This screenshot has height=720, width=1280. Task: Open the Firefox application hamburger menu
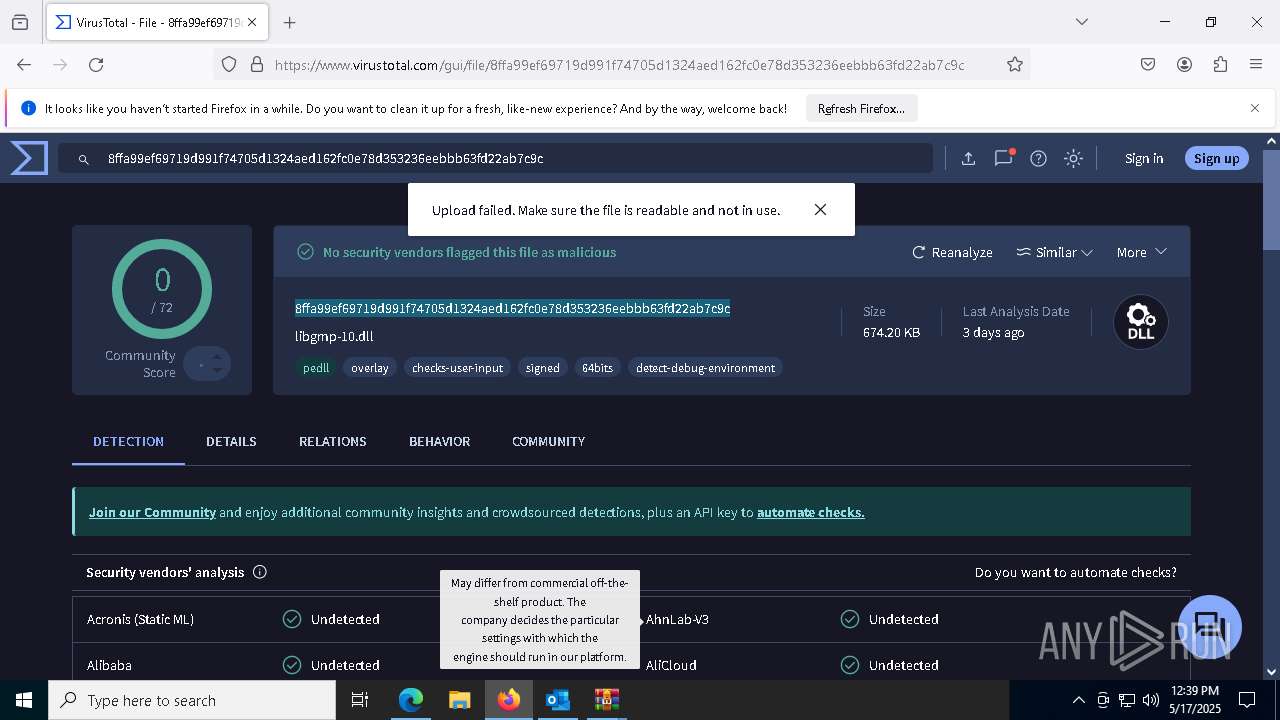pyautogui.click(x=1256, y=64)
